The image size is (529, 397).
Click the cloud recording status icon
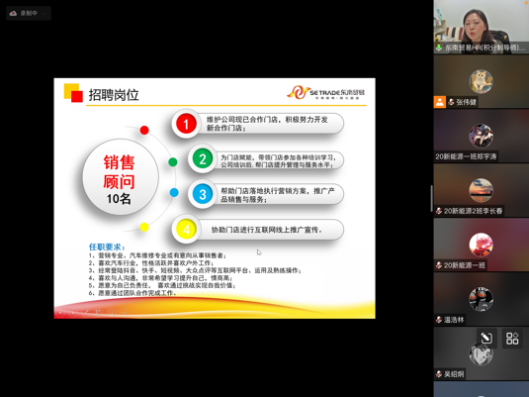(13, 13)
